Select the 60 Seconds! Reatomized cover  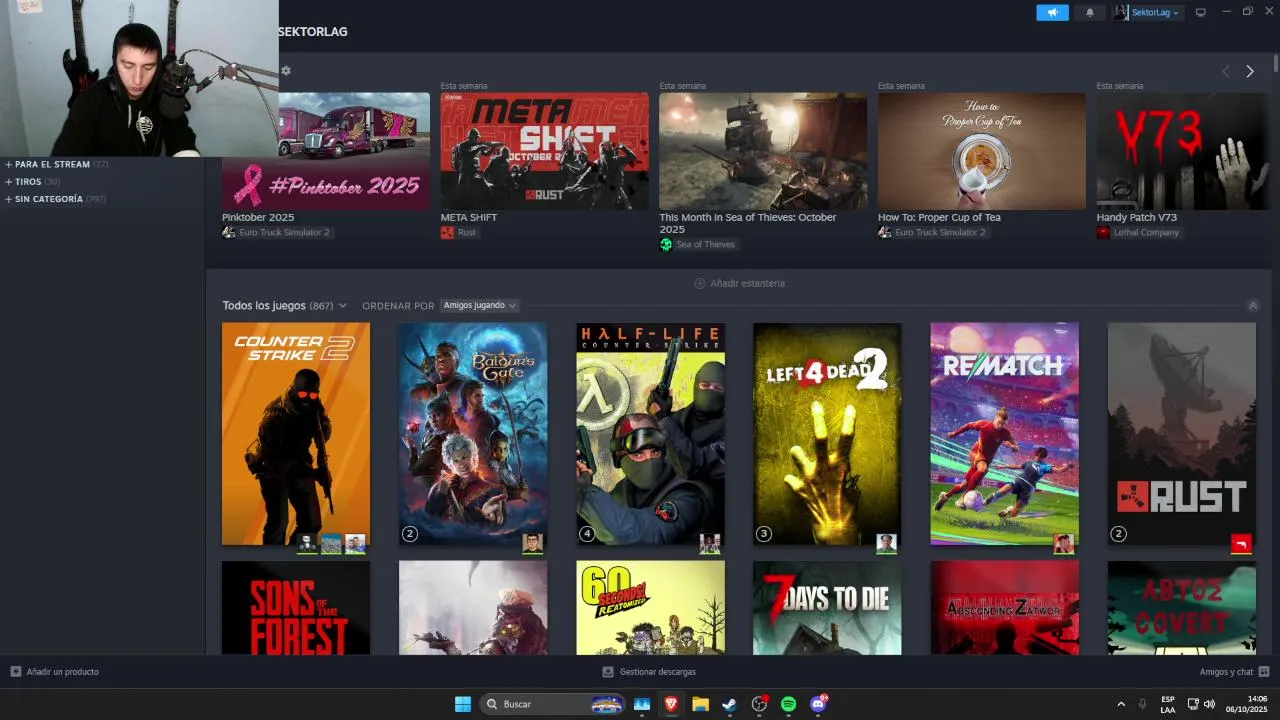pos(650,608)
